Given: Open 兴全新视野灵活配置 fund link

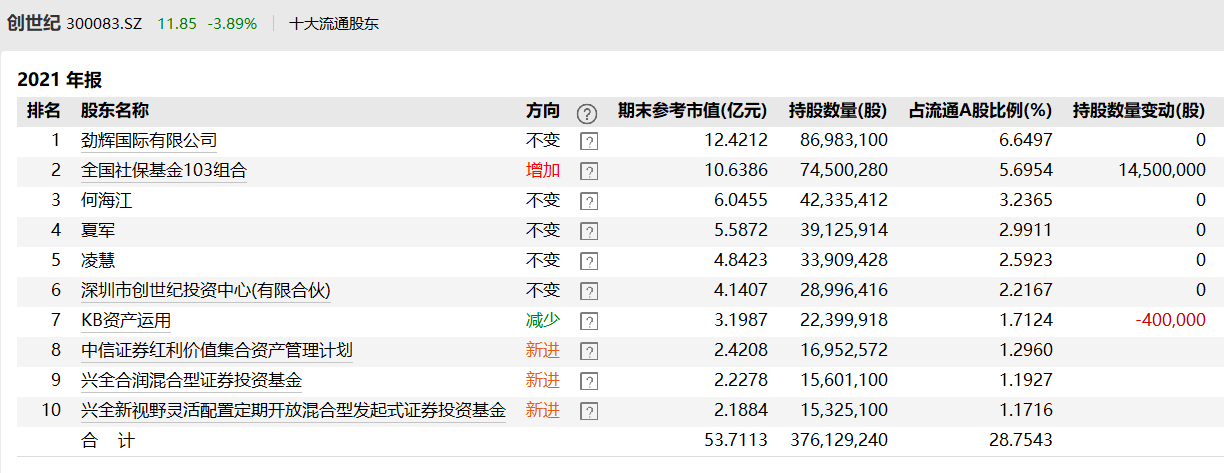Looking at the screenshot, I should 293,411.
